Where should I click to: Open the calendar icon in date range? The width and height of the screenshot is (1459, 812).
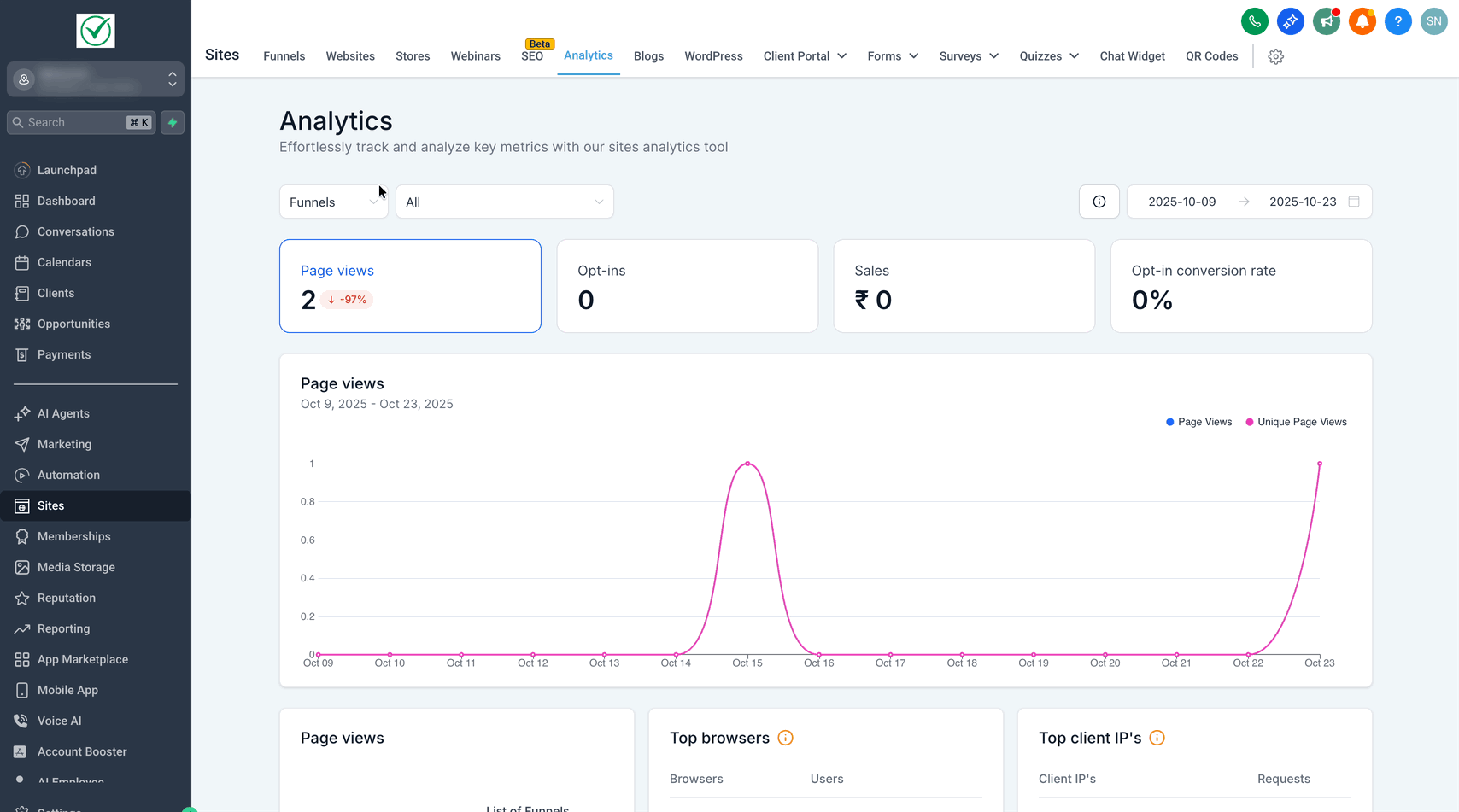[x=1353, y=202]
